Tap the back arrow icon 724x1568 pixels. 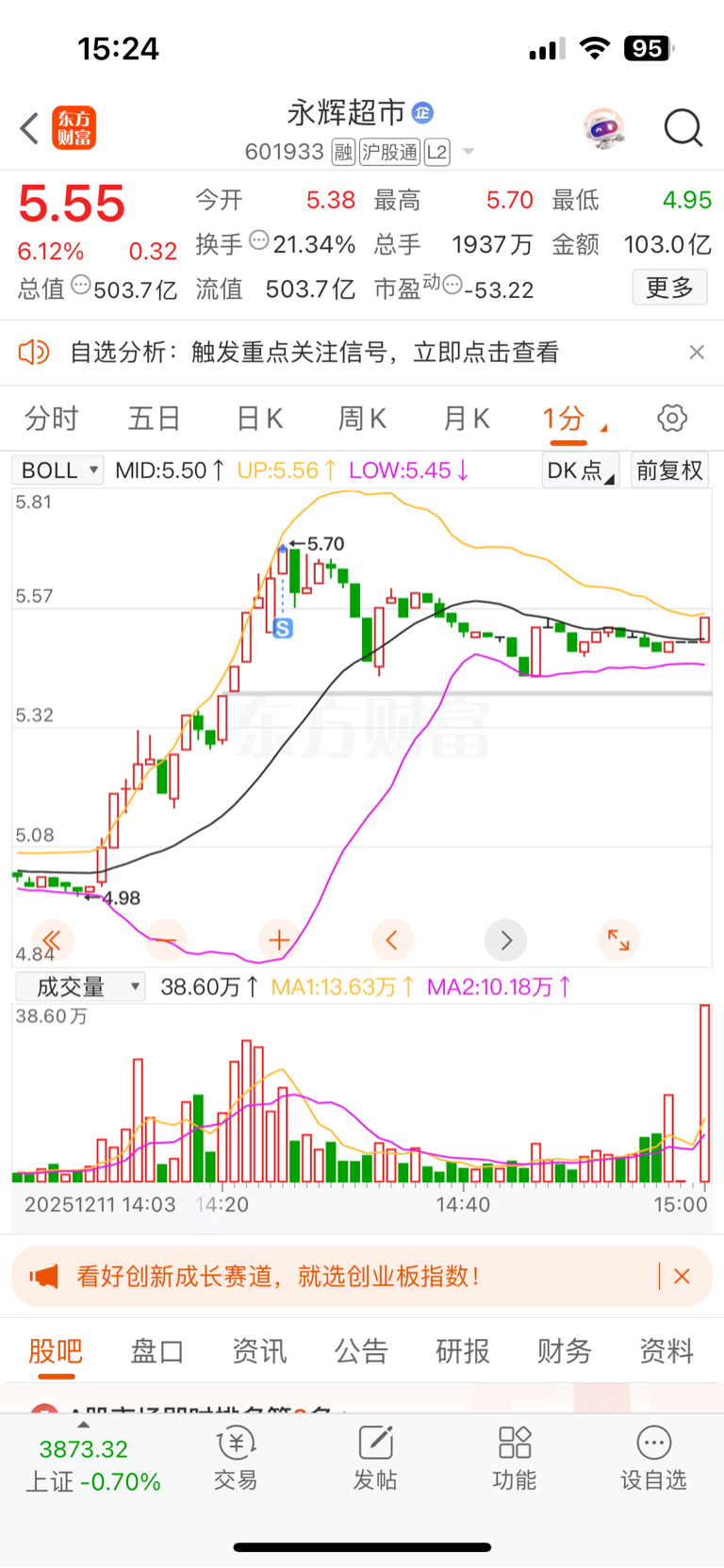tap(30, 128)
